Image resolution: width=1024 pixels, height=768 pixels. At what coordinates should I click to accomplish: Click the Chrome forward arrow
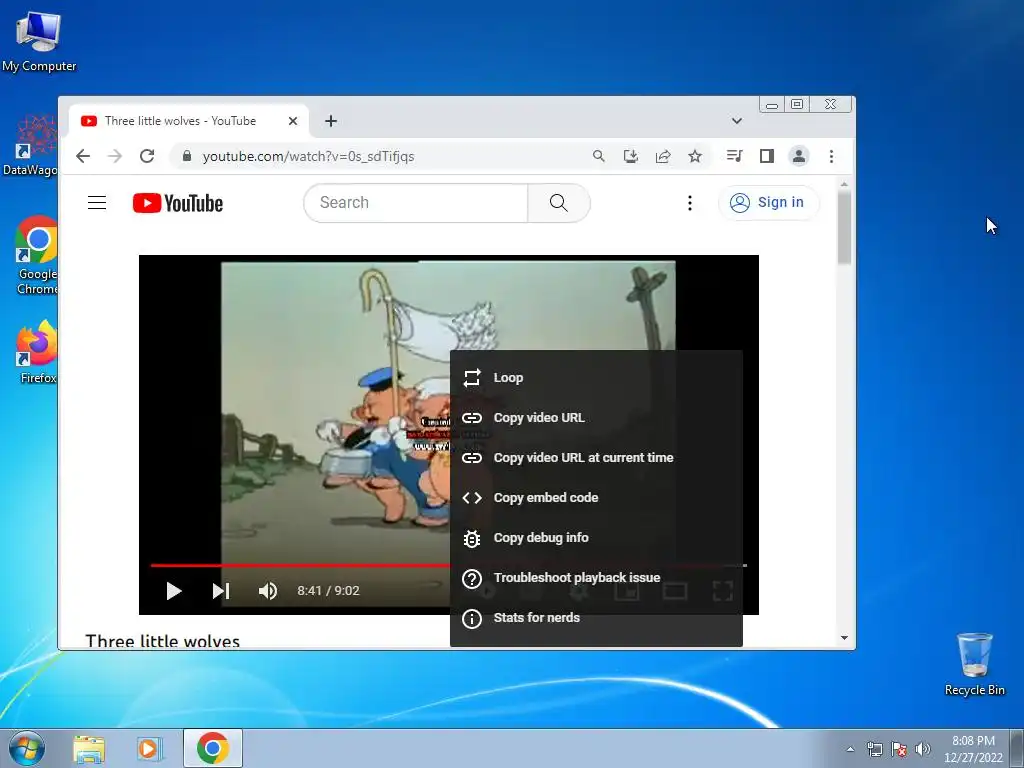coord(115,156)
